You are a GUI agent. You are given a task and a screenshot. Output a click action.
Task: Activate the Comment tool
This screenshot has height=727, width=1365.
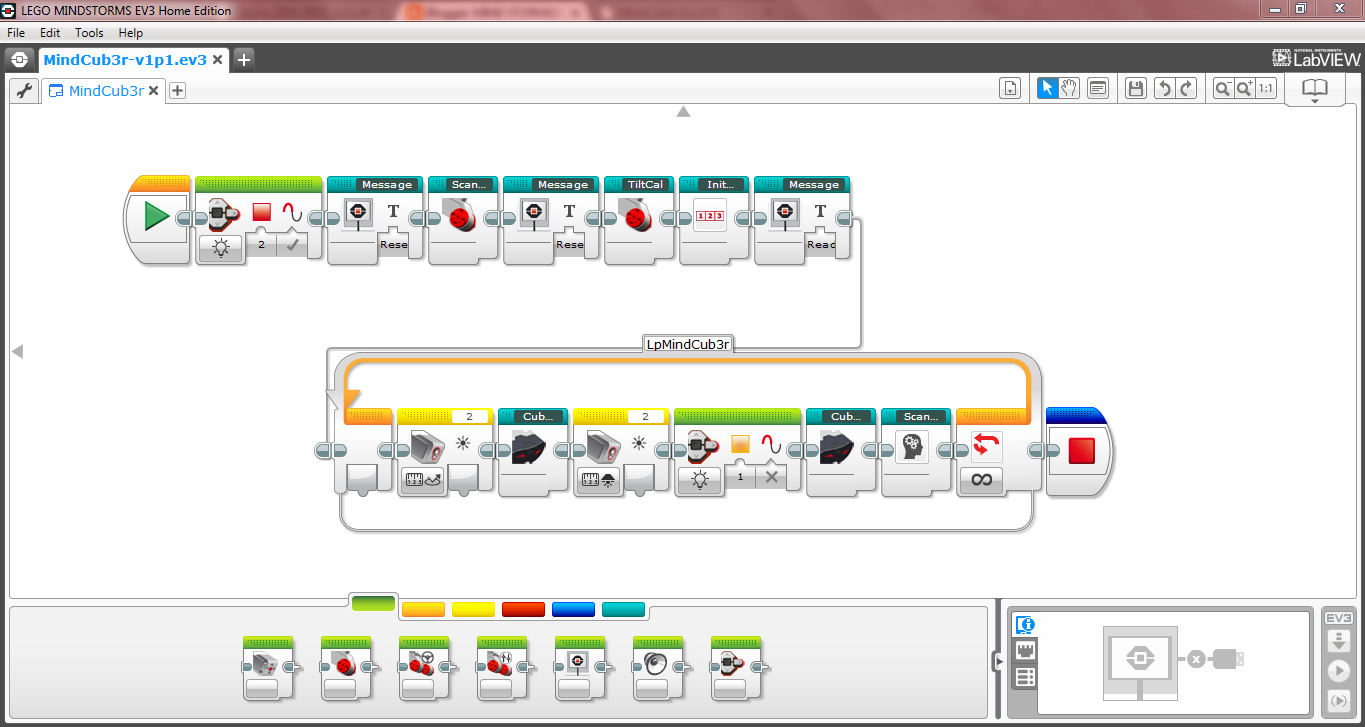[x=1098, y=89]
